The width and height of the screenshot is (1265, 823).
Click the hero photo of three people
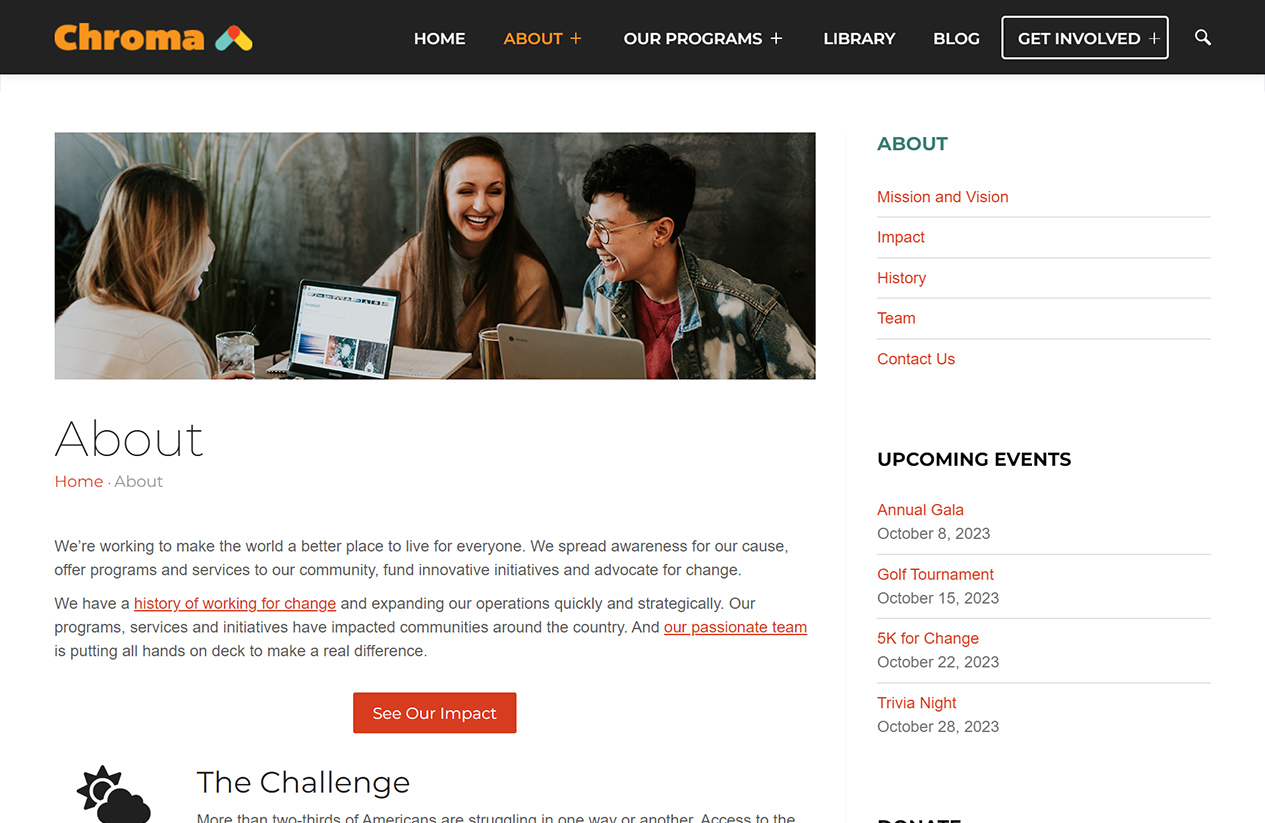click(x=435, y=256)
